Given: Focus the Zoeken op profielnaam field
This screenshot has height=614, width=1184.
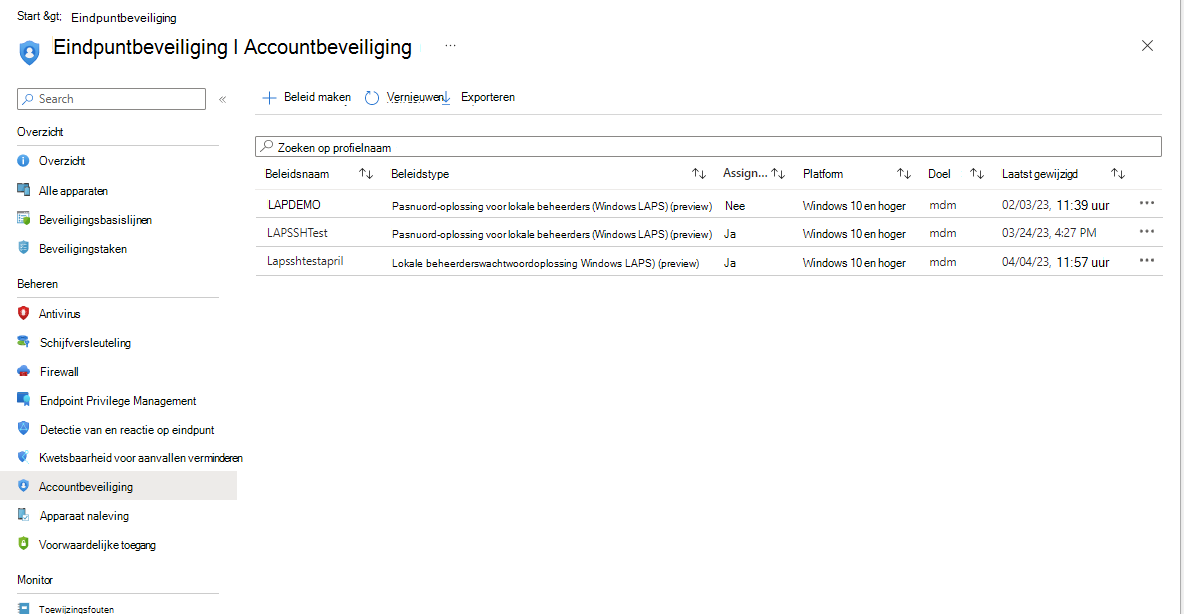Looking at the screenshot, I should click(x=708, y=147).
